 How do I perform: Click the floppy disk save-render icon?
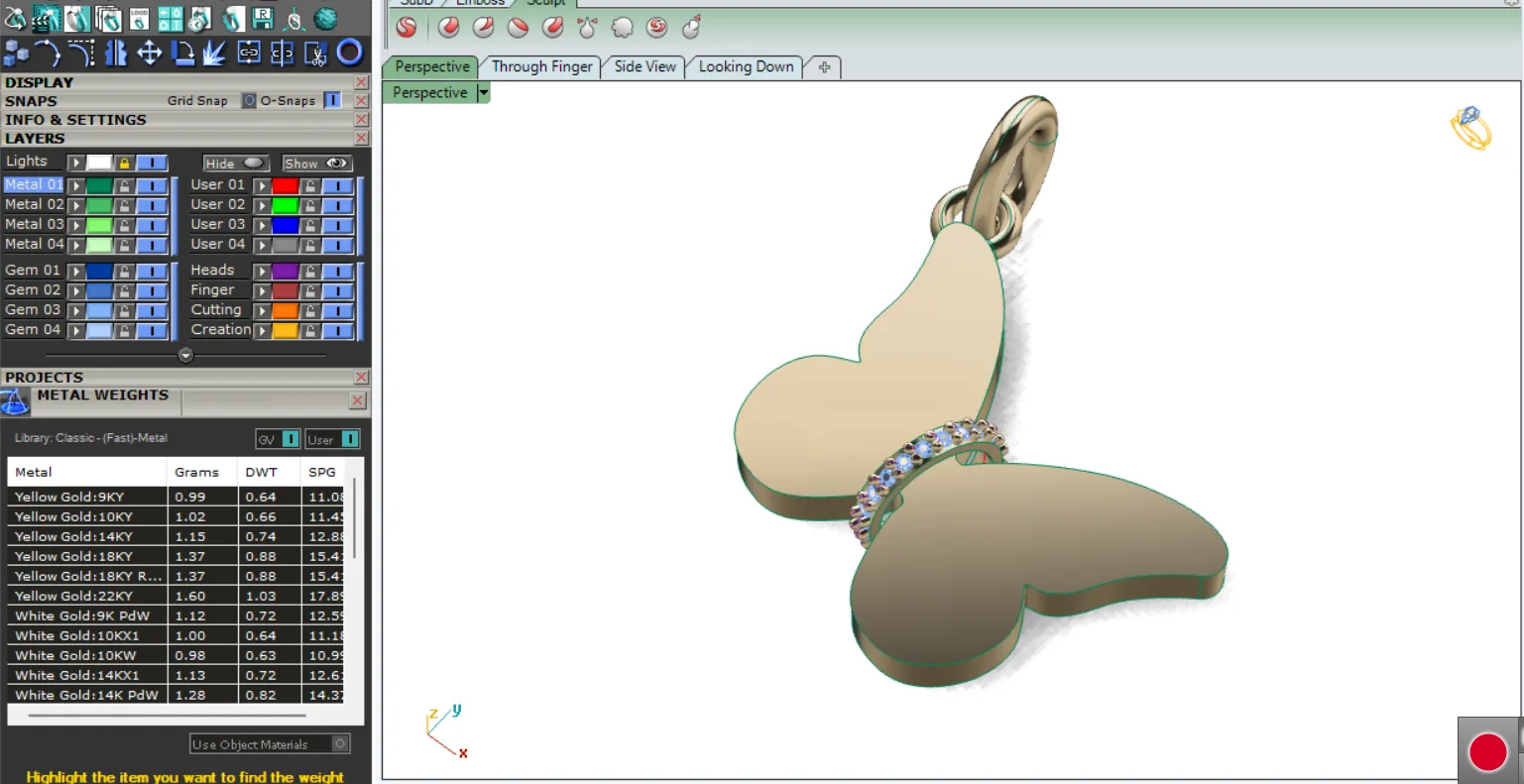pos(263,19)
